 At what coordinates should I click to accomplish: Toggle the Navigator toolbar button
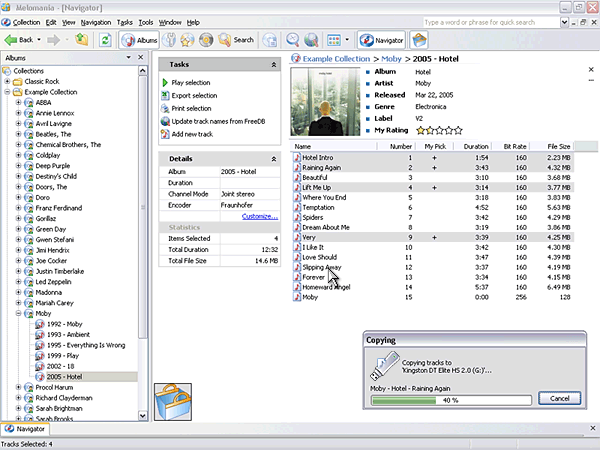[382, 40]
